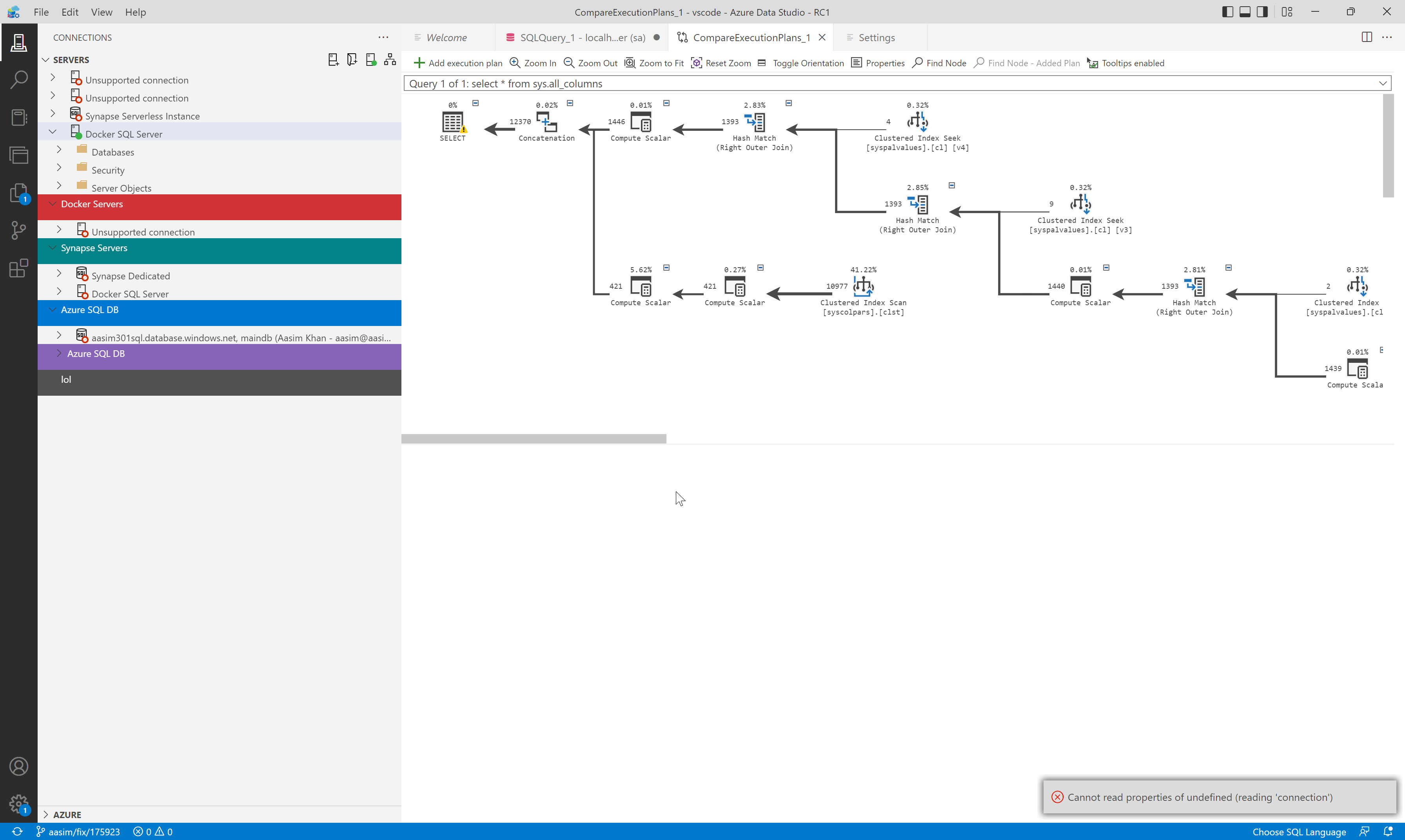
Task: Open the Extensions view from the activity bar
Action: pyautogui.click(x=19, y=268)
